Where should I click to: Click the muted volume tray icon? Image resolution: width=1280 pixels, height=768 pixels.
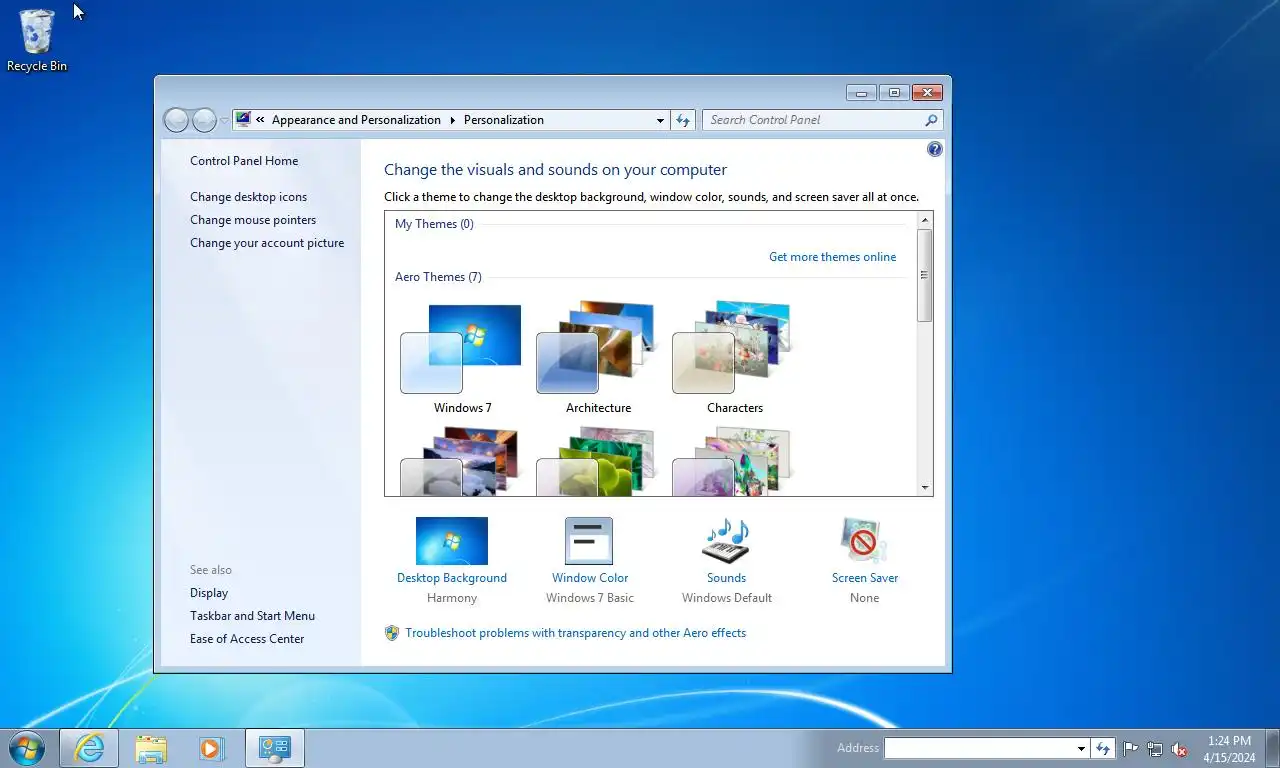pos(1179,748)
